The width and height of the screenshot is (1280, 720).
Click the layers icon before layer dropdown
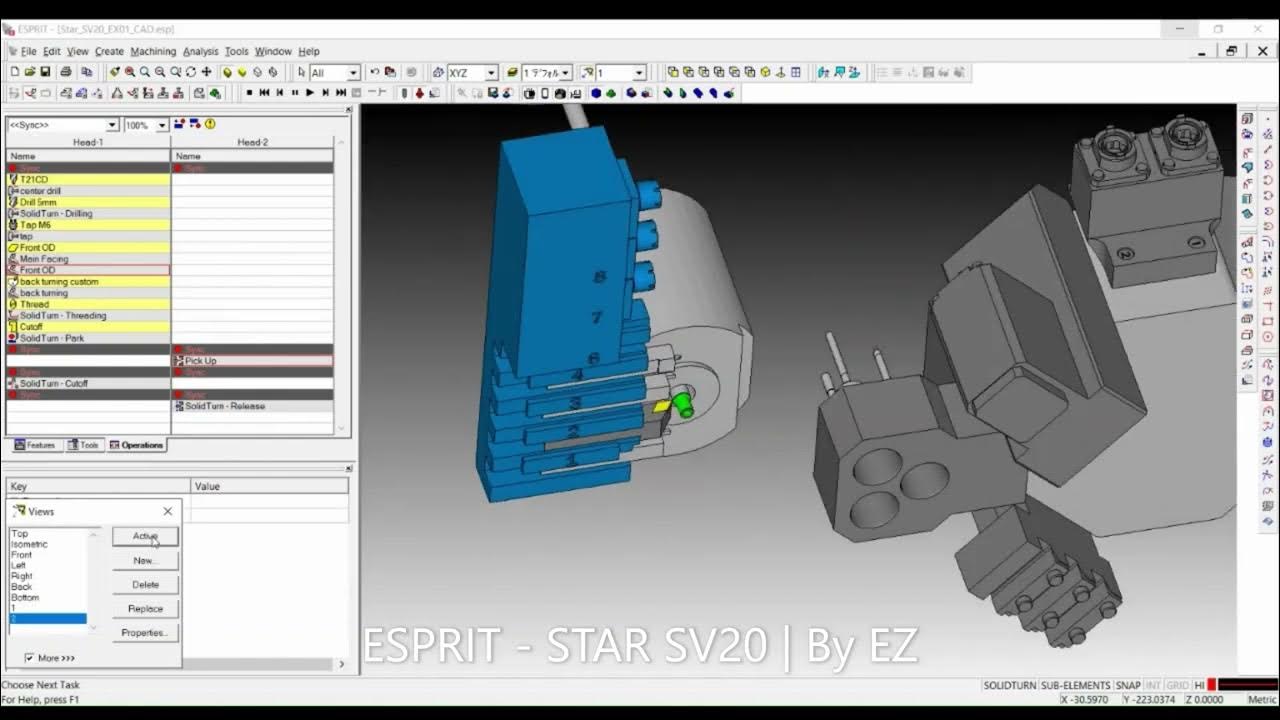click(513, 72)
